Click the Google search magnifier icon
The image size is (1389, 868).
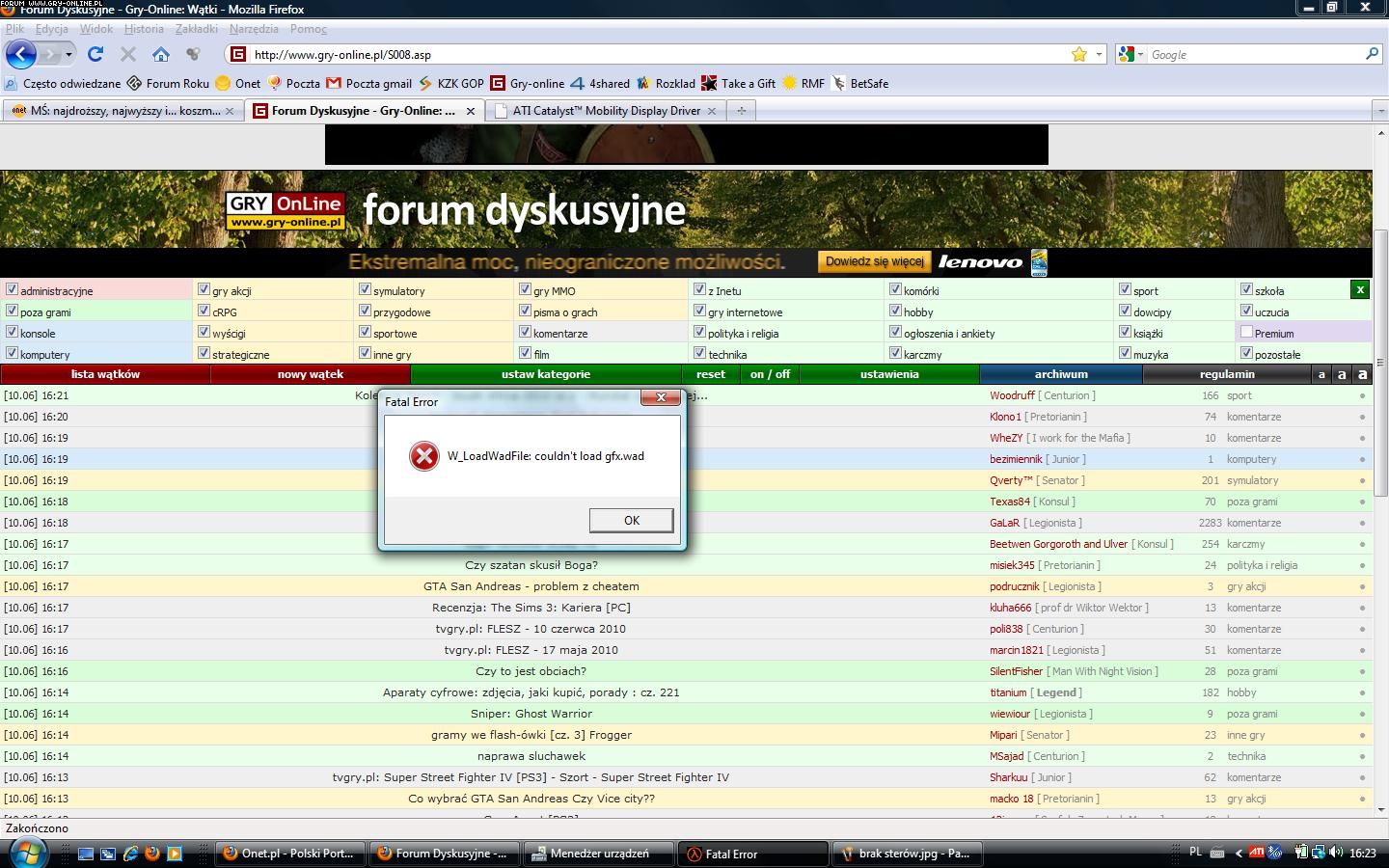(1372, 54)
